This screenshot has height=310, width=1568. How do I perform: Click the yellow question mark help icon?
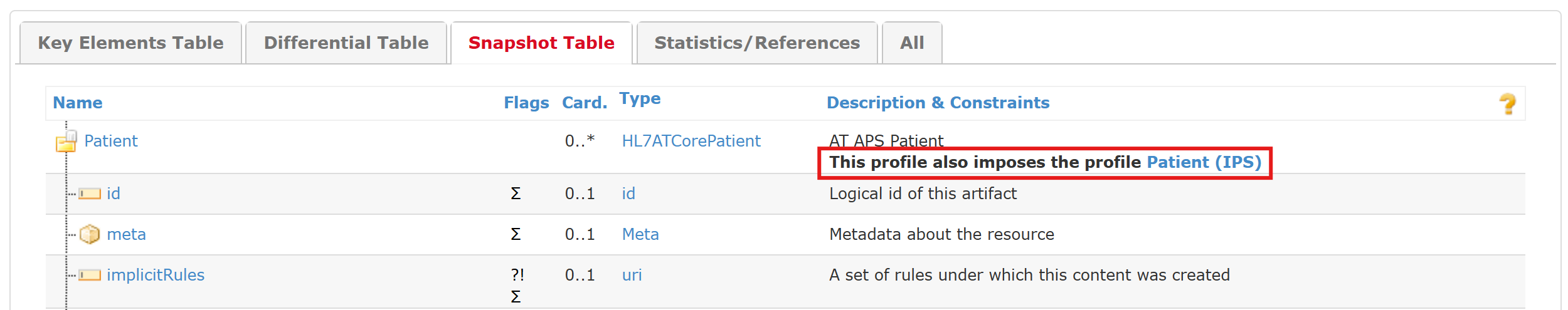(1507, 103)
